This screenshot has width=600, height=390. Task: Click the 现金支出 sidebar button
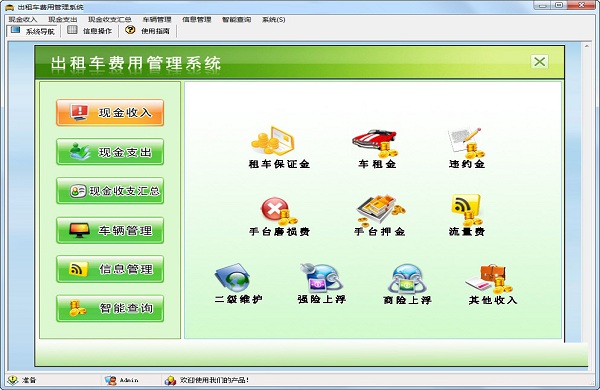(x=110, y=152)
